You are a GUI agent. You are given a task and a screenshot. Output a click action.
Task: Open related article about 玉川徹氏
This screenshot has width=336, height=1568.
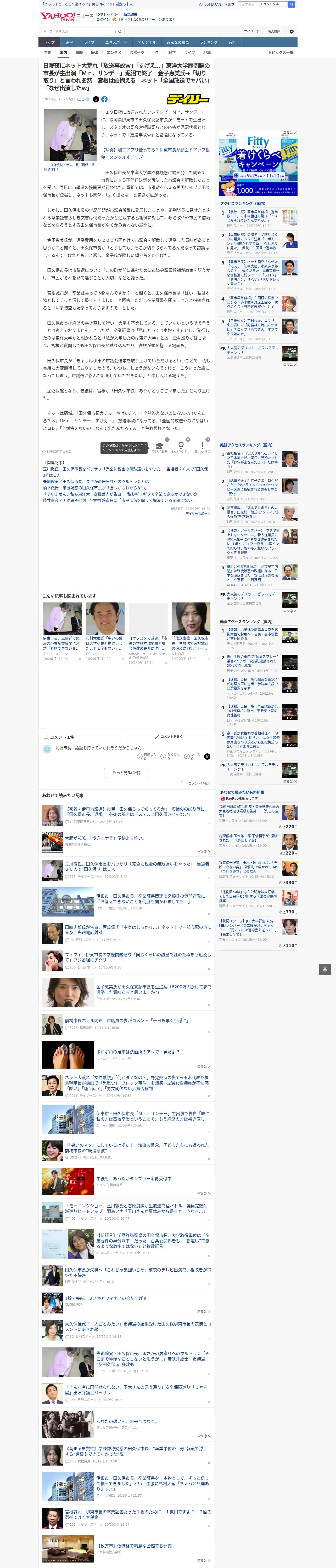125,472
